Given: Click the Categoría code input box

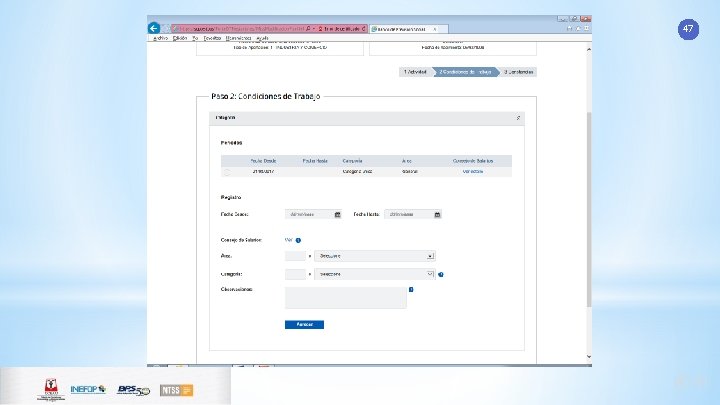Looking at the screenshot, I should (x=295, y=274).
